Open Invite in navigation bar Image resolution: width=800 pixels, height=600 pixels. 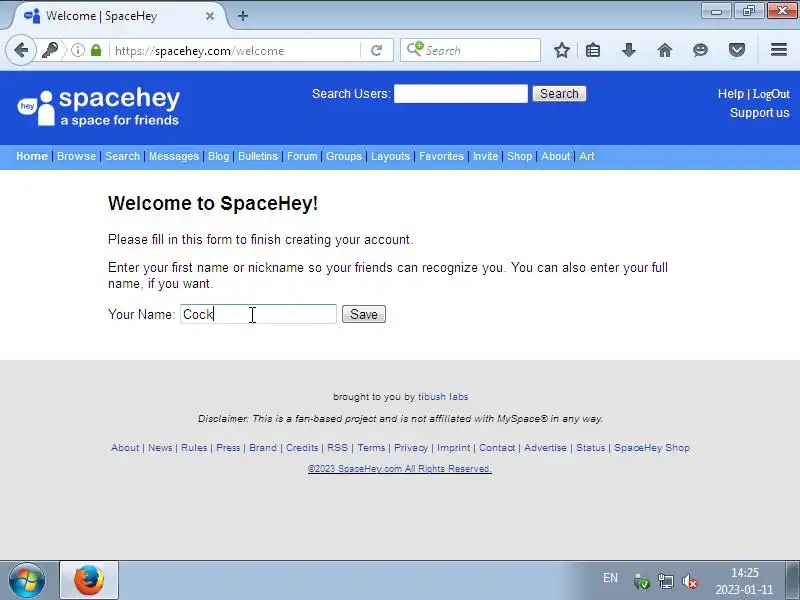pyautogui.click(x=485, y=156)
